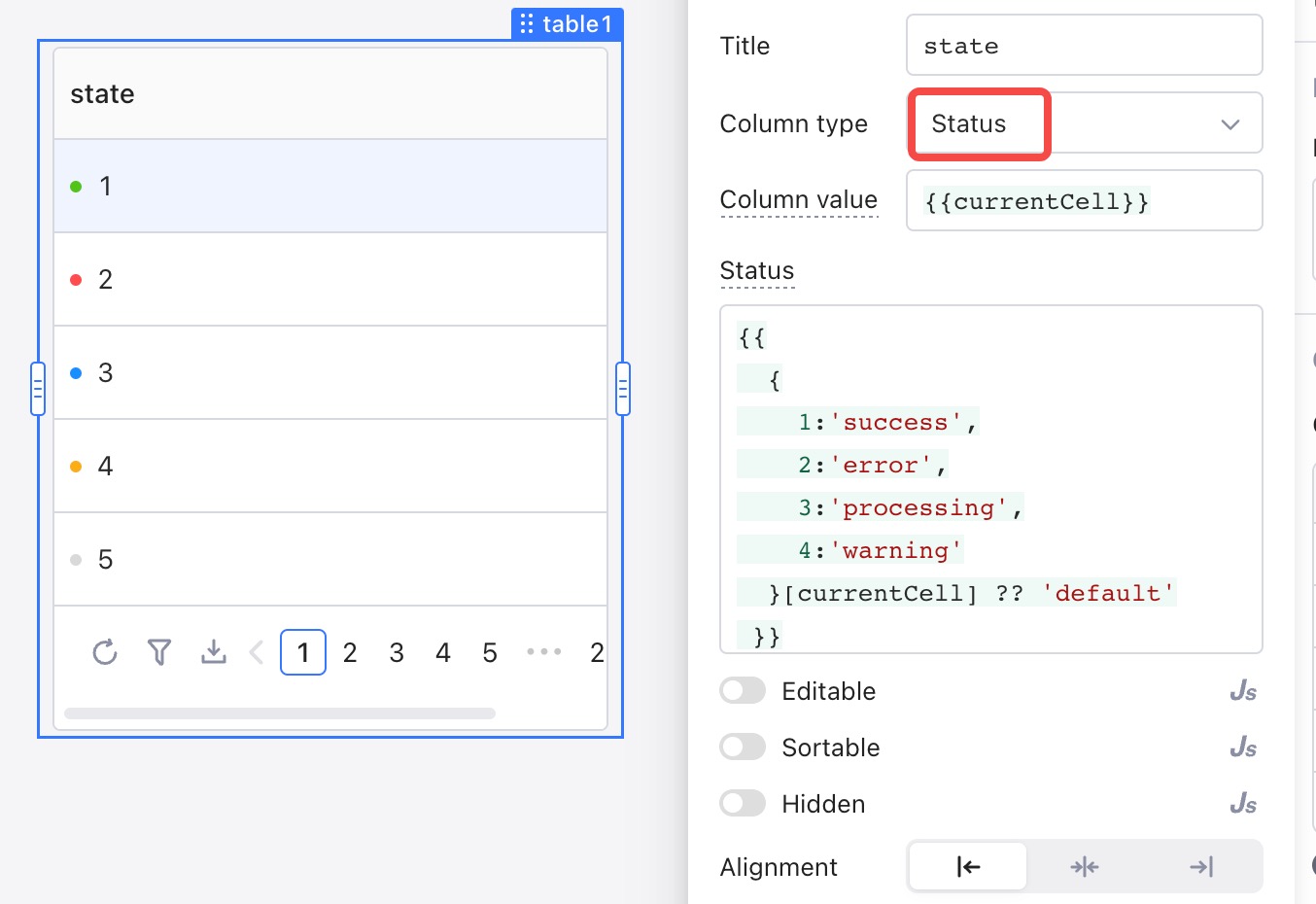Set center alignment for the column
This screenshot has height=904, width=1316.
click(1084, 866)
